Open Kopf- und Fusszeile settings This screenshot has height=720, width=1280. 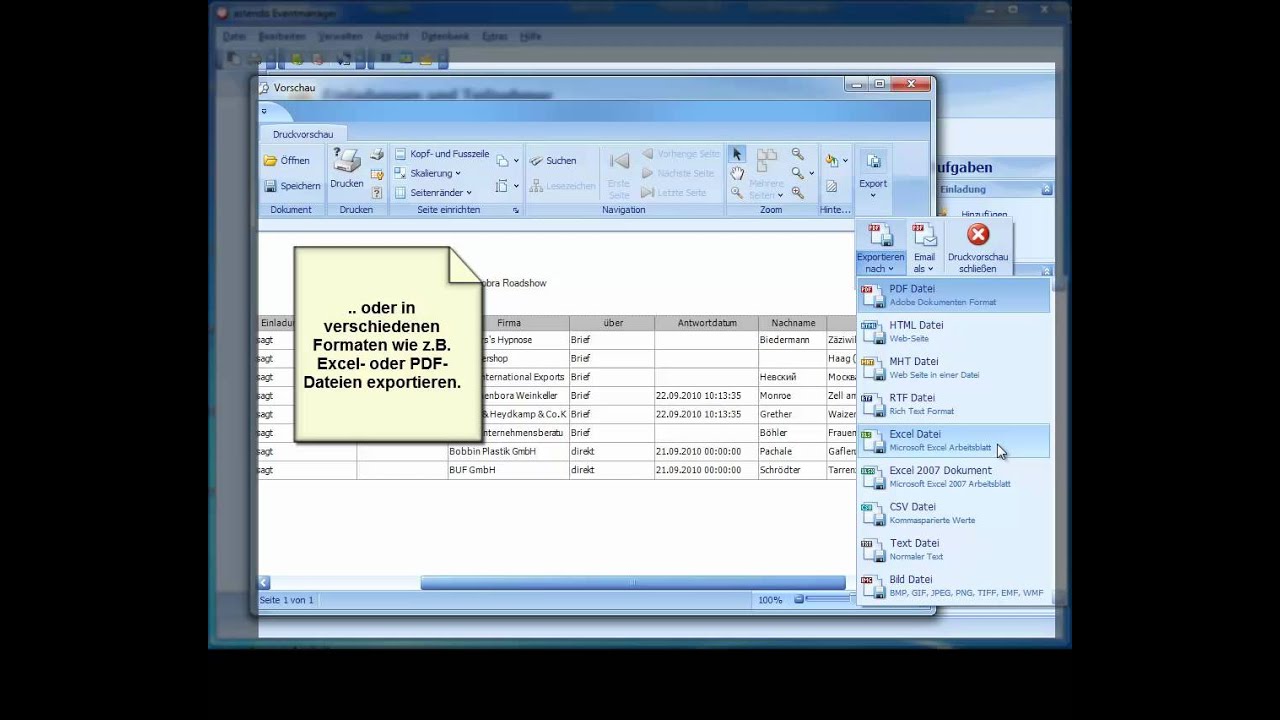click(441, 154)
